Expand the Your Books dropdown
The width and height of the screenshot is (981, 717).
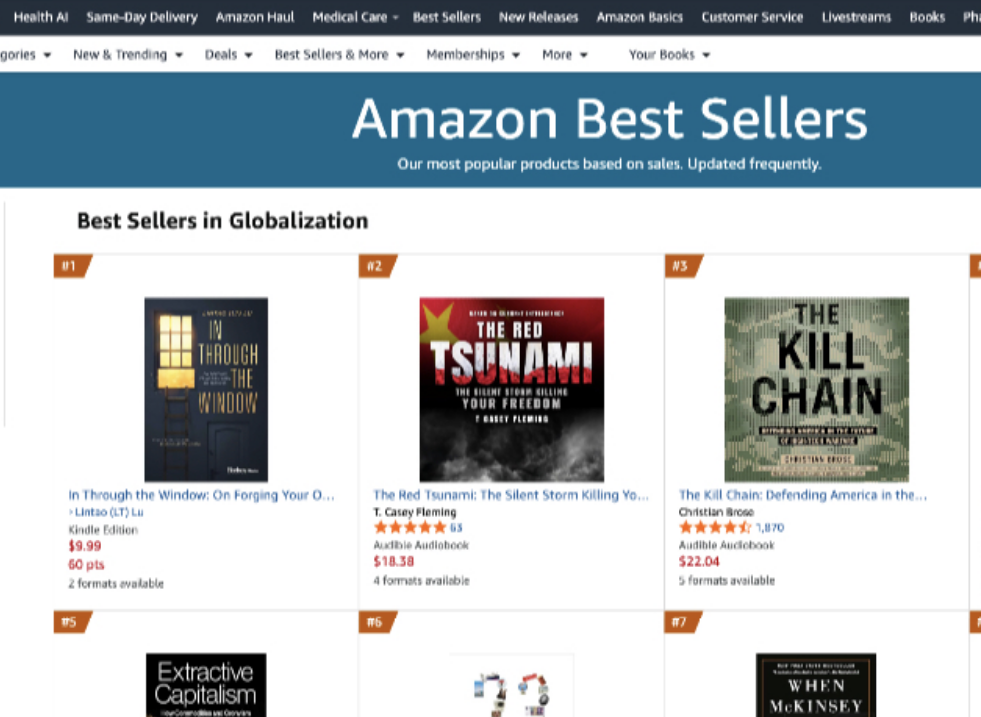point(669,55)
